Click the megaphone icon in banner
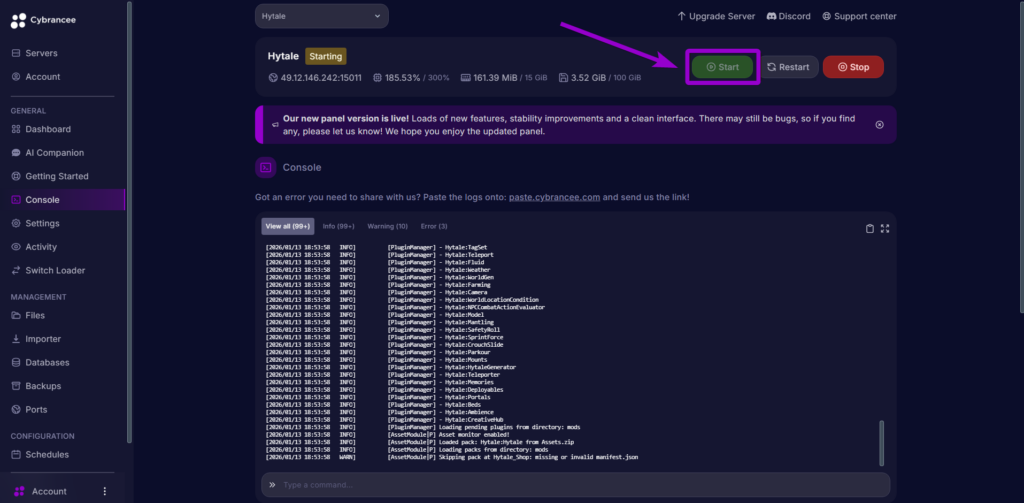 275,124
